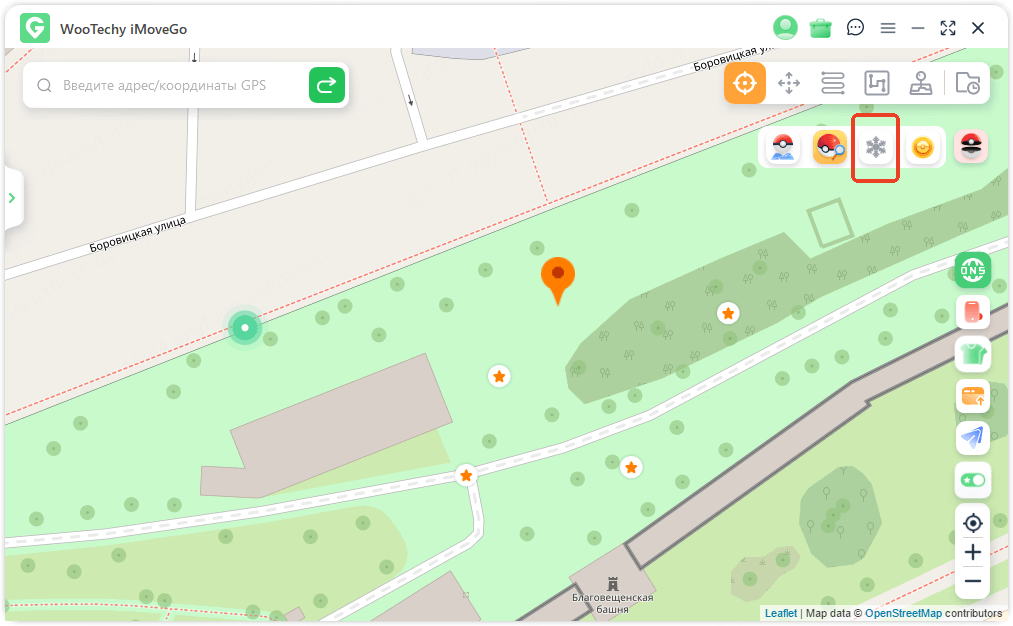Click the snowflake cooldown timer icon
This screenshot has width=1013, height=626.
[876, 148]
